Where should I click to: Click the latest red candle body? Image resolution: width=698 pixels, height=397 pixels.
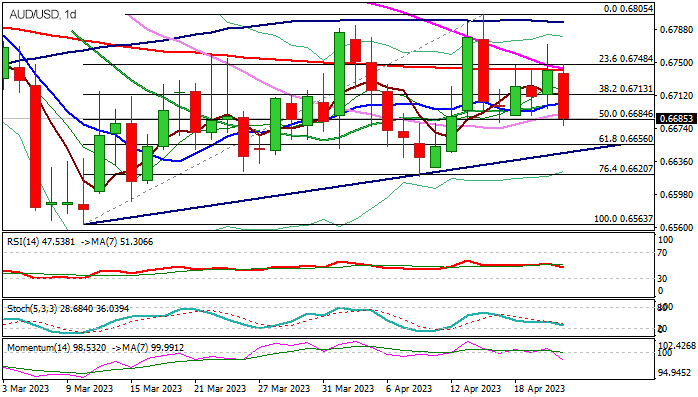click(x=564, y=96)
